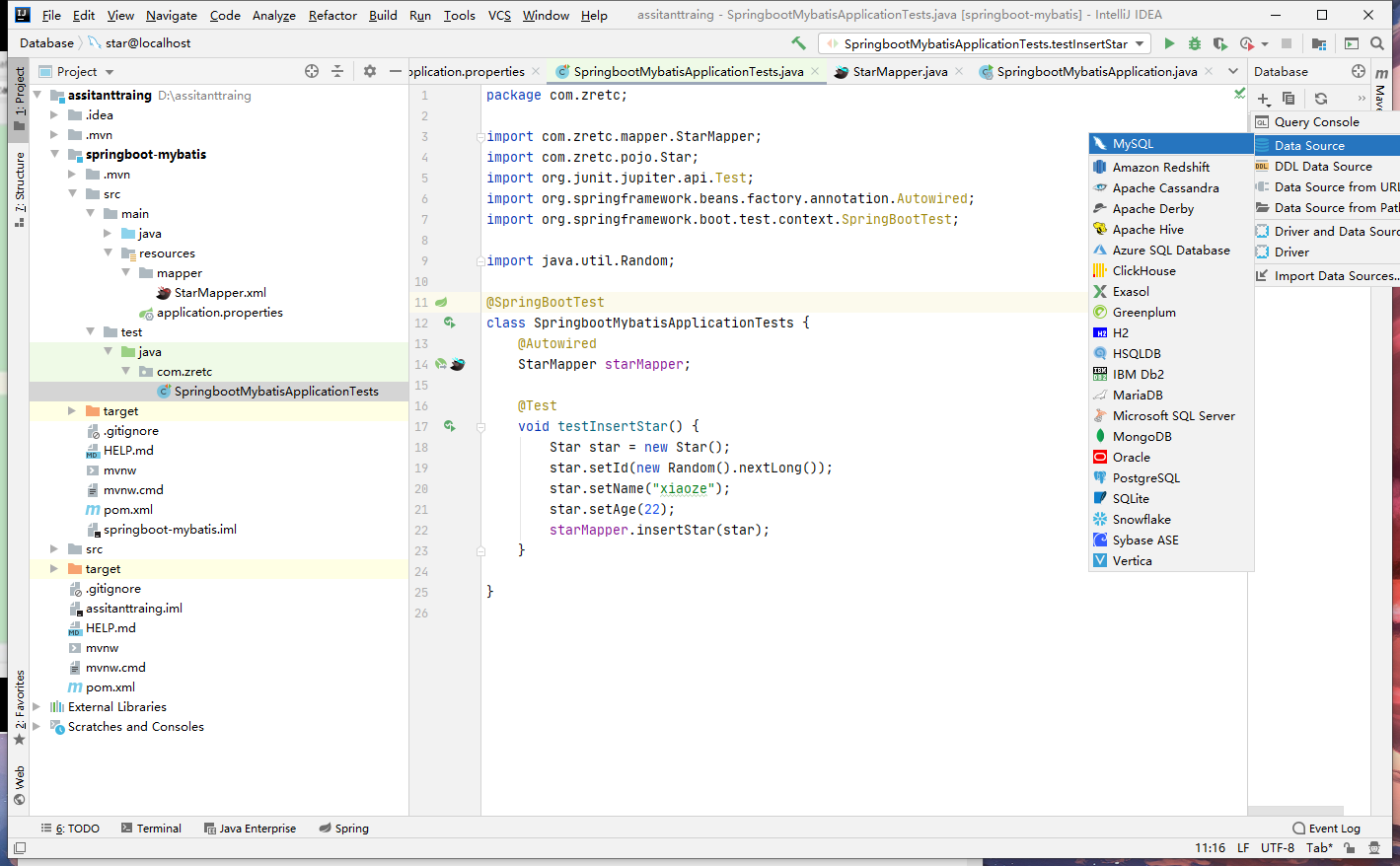Expand the .idea folder in tree

(x=55, y=115)
